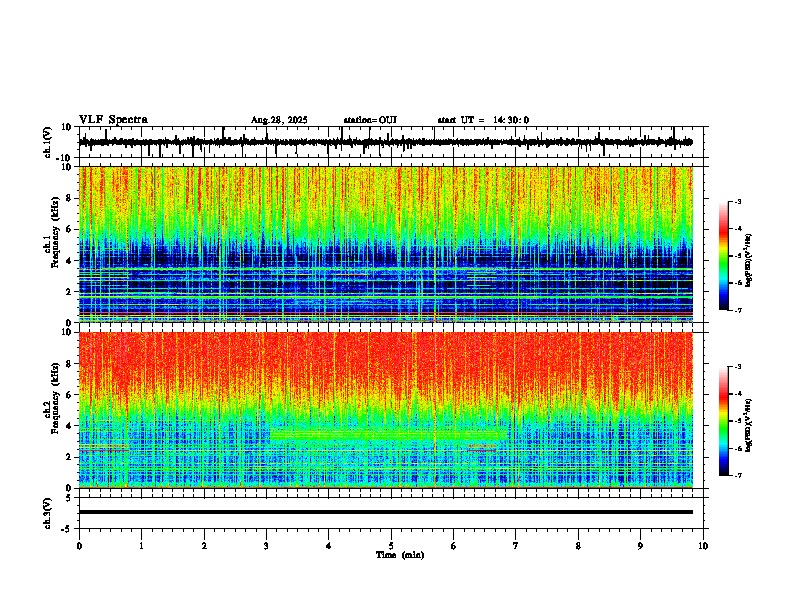The width and height of the screenshot is (792, 612).
Task: Click the "2" kHz tick on ch.1 frequency axis
Action: pyautogui.click(x=70, y=292)
